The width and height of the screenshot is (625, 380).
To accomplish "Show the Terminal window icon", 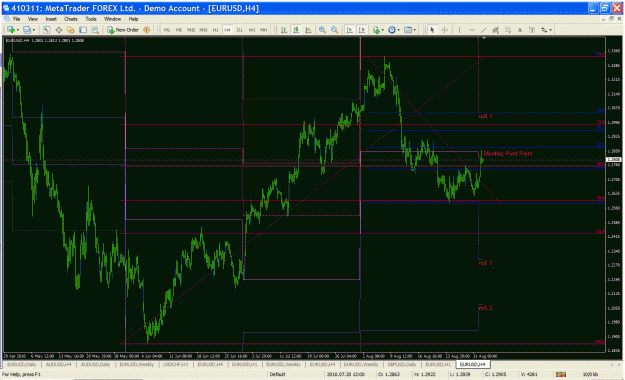I will (83, 30).
